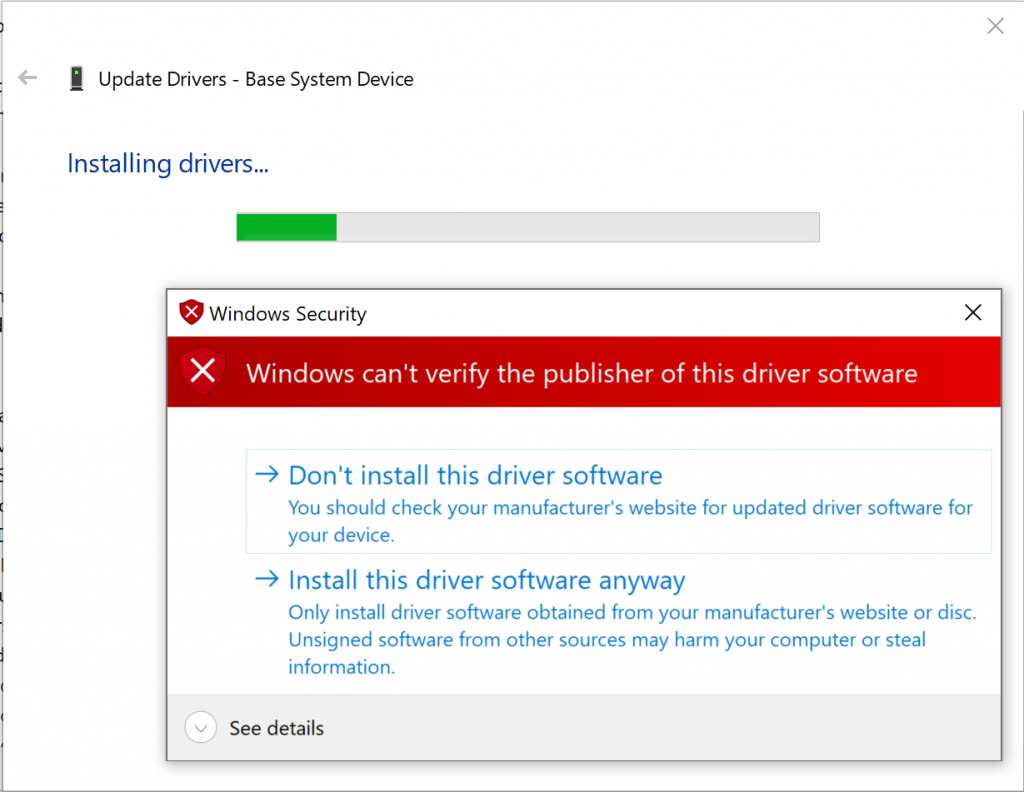Select the publisher verification warning message text
The width and height of the screenshot is (1024, 792).
(582, 372)
